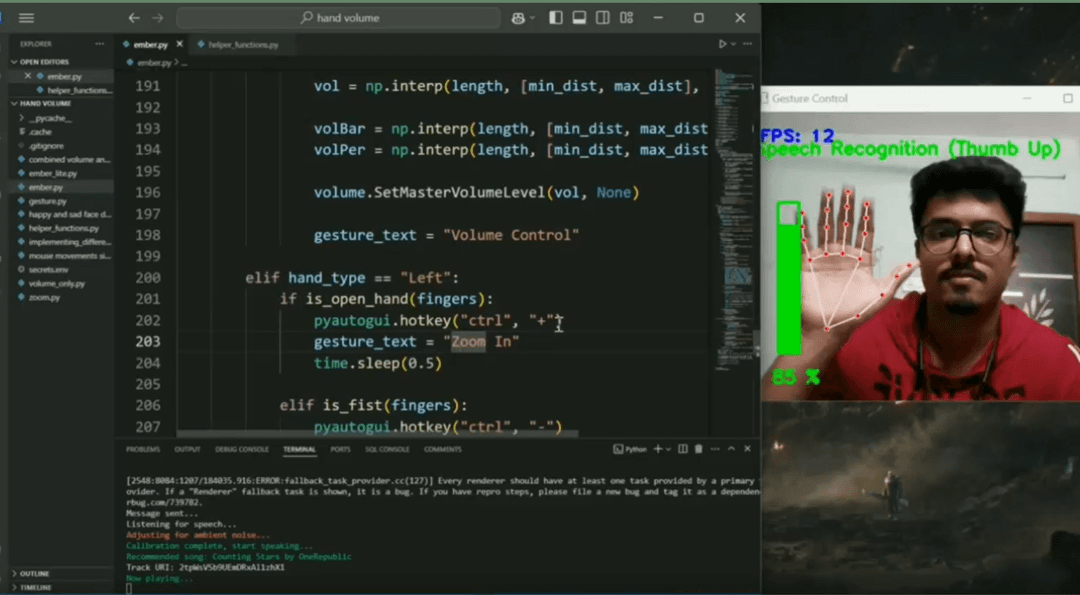Toggle the bottom panel visibility
The height and width of the screenshot is (595, 1080).
pos(579,19)
